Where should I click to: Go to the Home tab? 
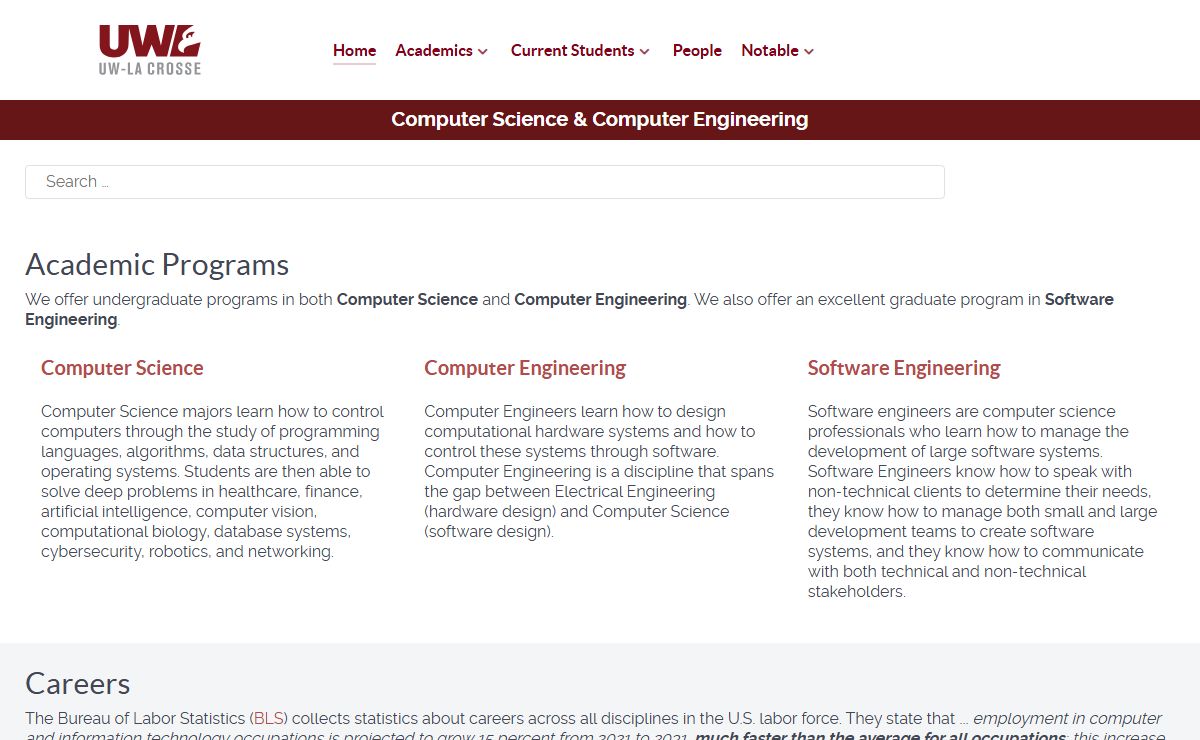coord(354,51)
